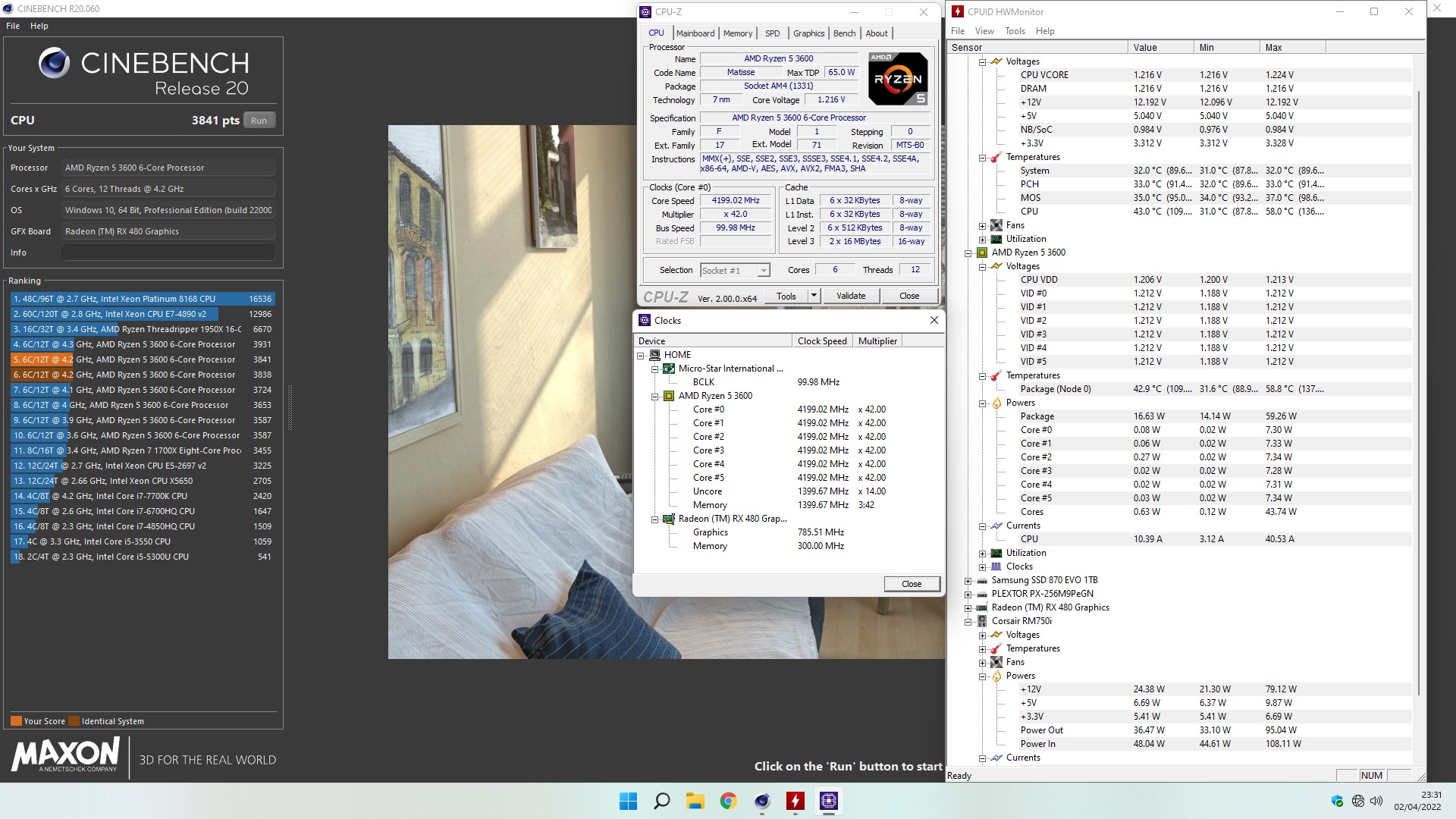Select Samsung SSD 870 EVO drive icon
Viewport: 1456px width, 819px height.
[x=981, y=580]
